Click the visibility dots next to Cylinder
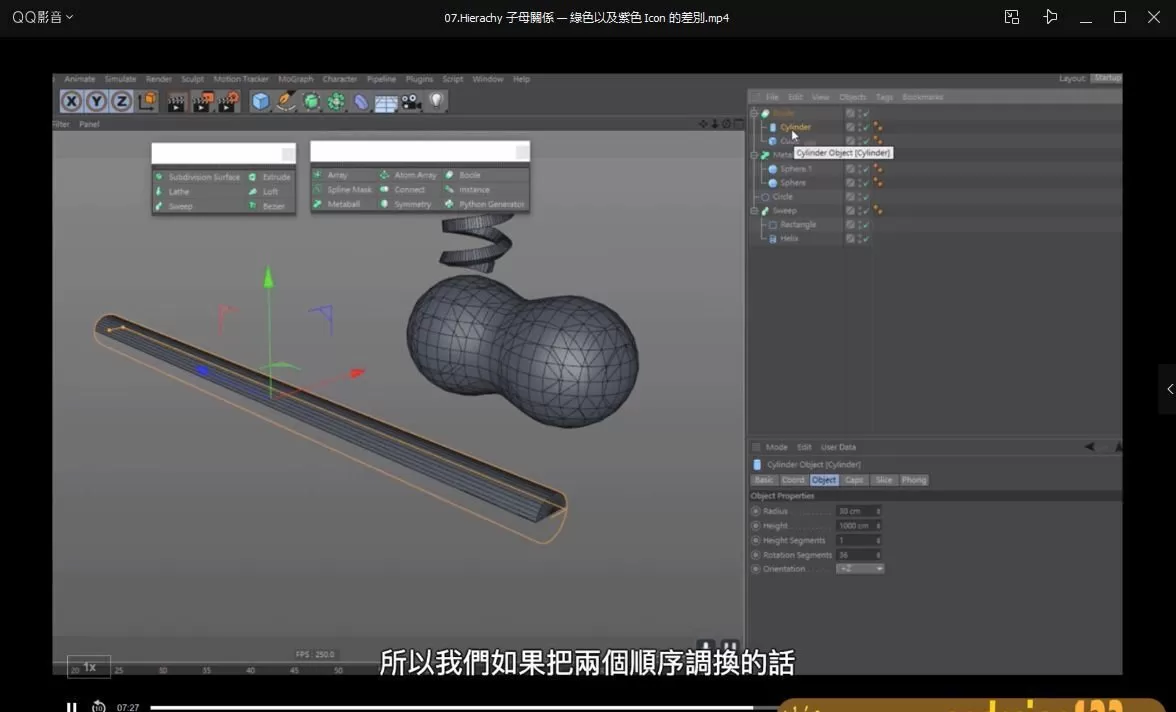The image size is (1176, 712). pos(859,127)
